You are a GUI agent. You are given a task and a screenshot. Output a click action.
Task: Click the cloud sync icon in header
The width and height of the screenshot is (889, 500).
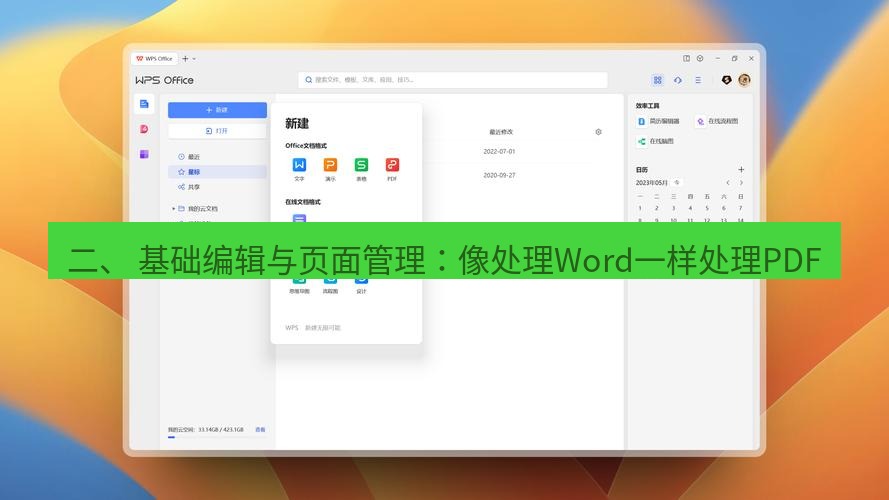(x=678, y=80)
